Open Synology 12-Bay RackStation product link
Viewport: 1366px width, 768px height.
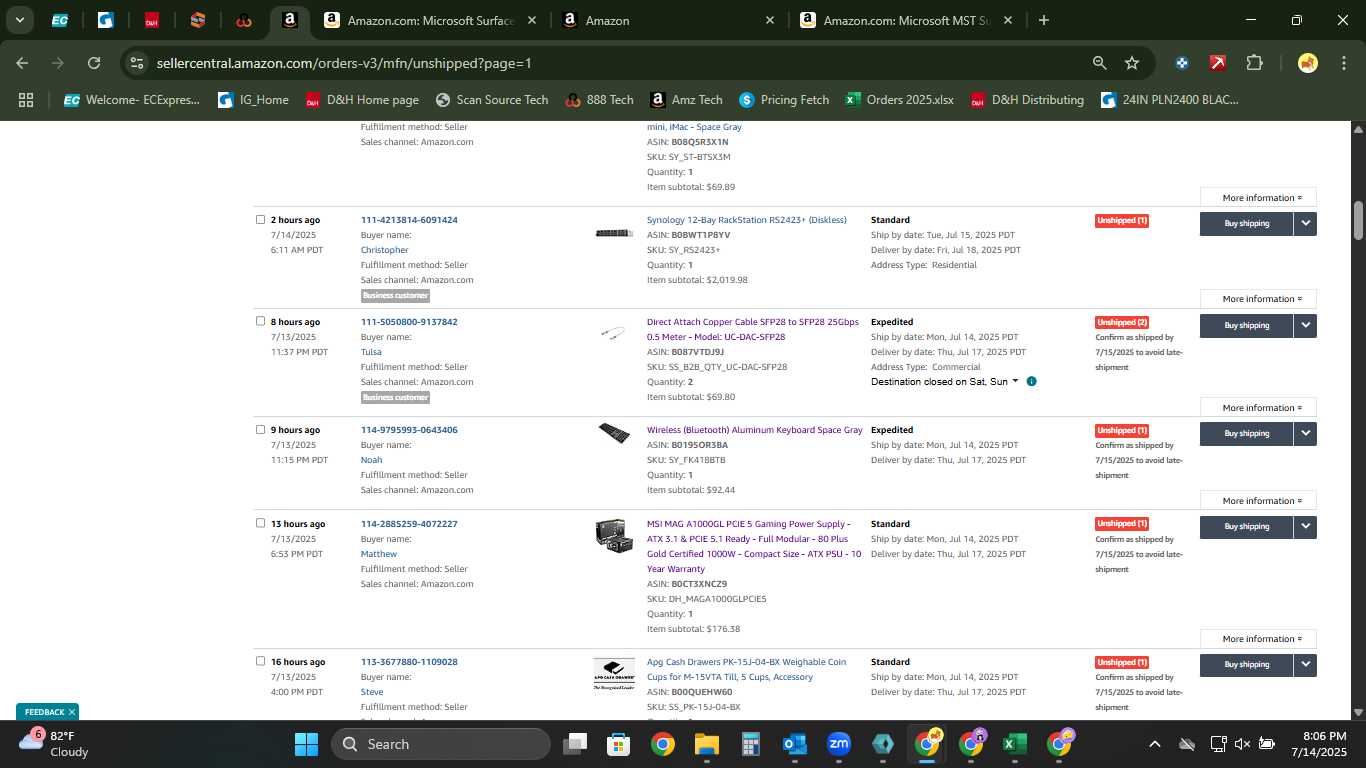(746, 220)
